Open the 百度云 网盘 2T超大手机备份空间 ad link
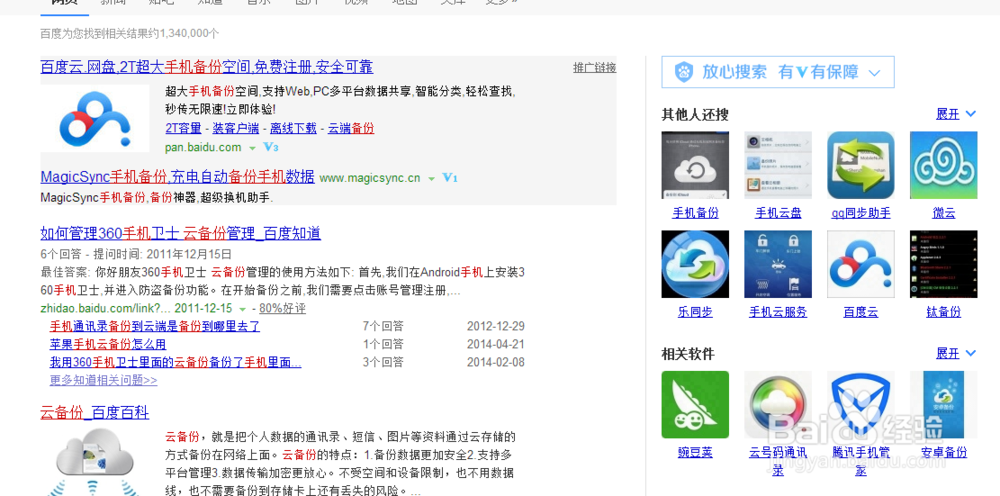This screenshot has height=496, width=1000. tap(207, 67)
